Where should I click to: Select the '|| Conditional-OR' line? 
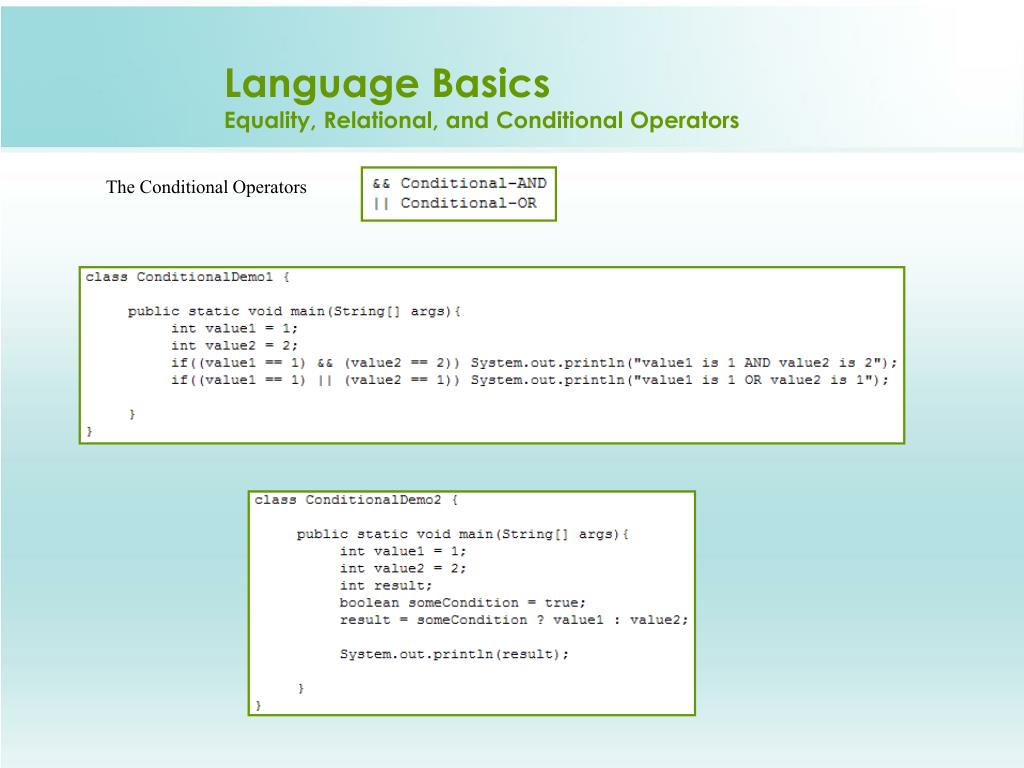point(455,203)
